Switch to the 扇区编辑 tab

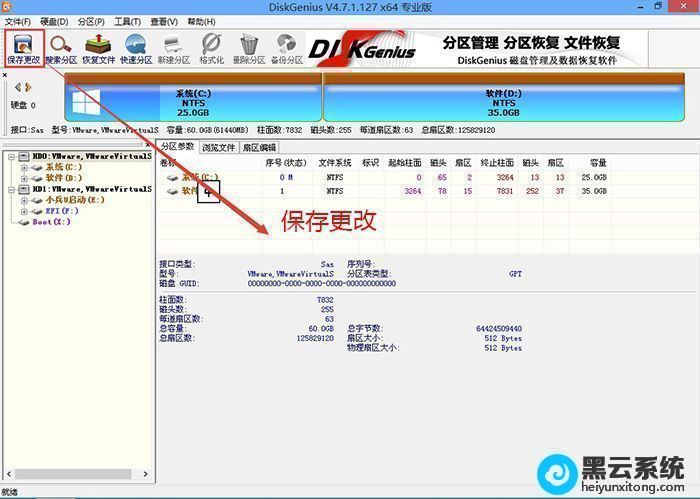(x=259, y=147)
